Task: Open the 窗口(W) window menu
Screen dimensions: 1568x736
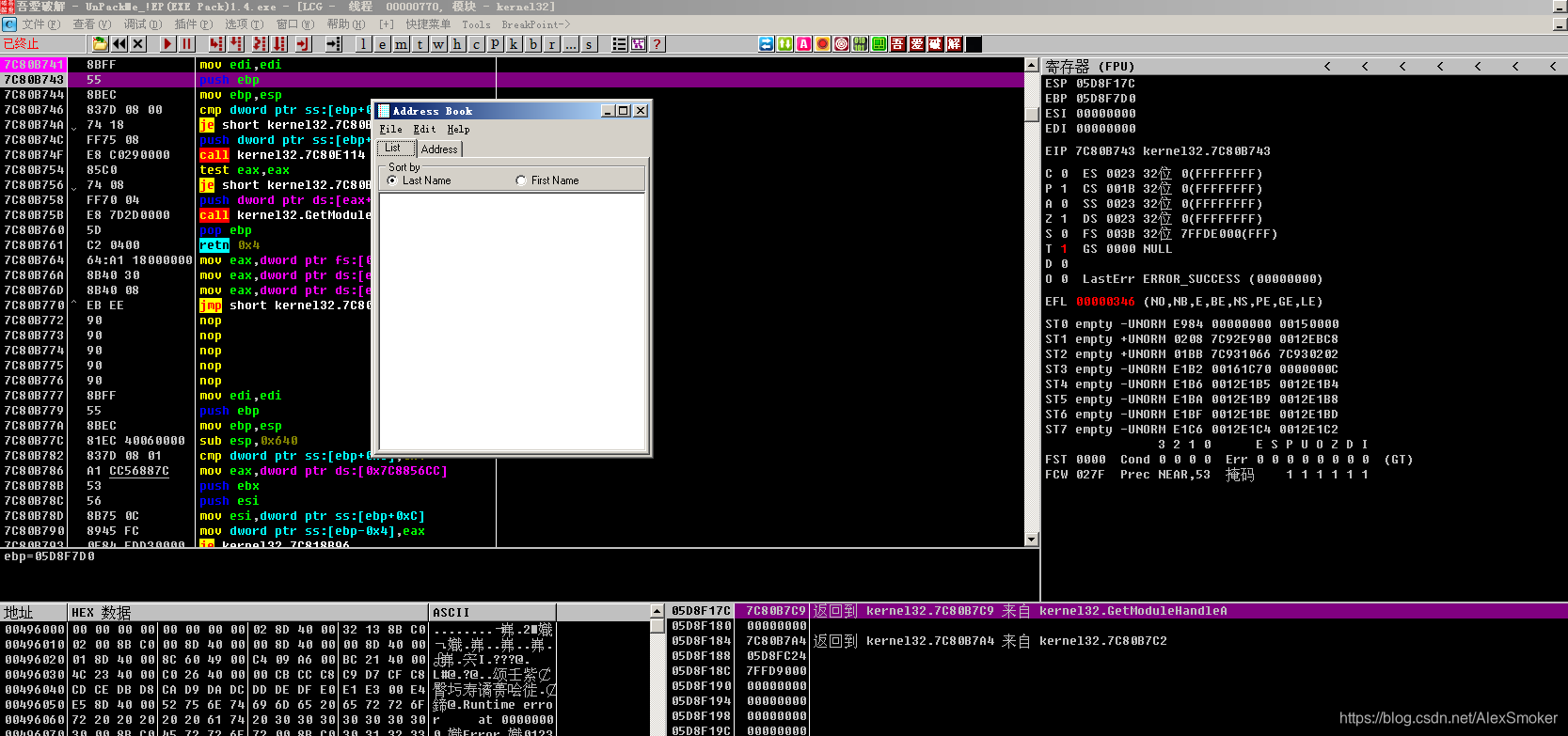Action: pyautogui.click(x=295, y=24)
